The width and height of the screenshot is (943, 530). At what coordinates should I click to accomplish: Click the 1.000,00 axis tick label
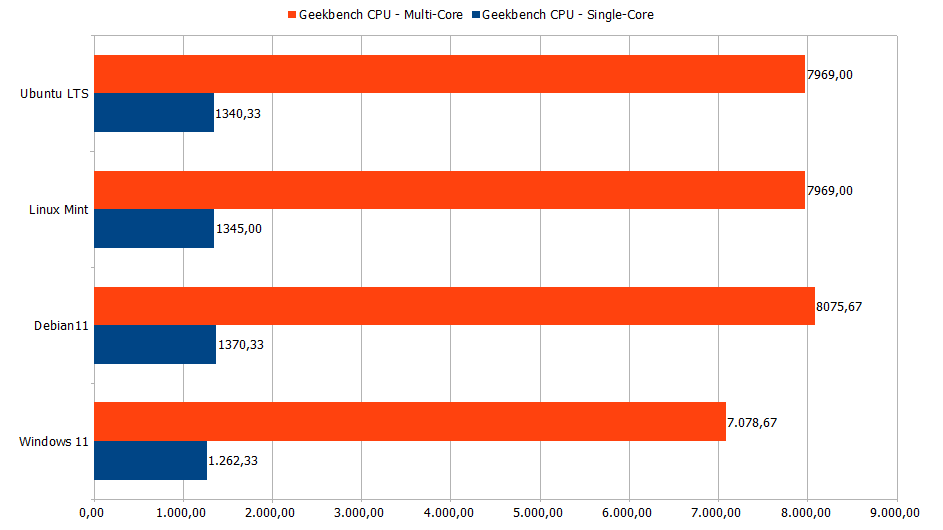click(x=181, y=513)
